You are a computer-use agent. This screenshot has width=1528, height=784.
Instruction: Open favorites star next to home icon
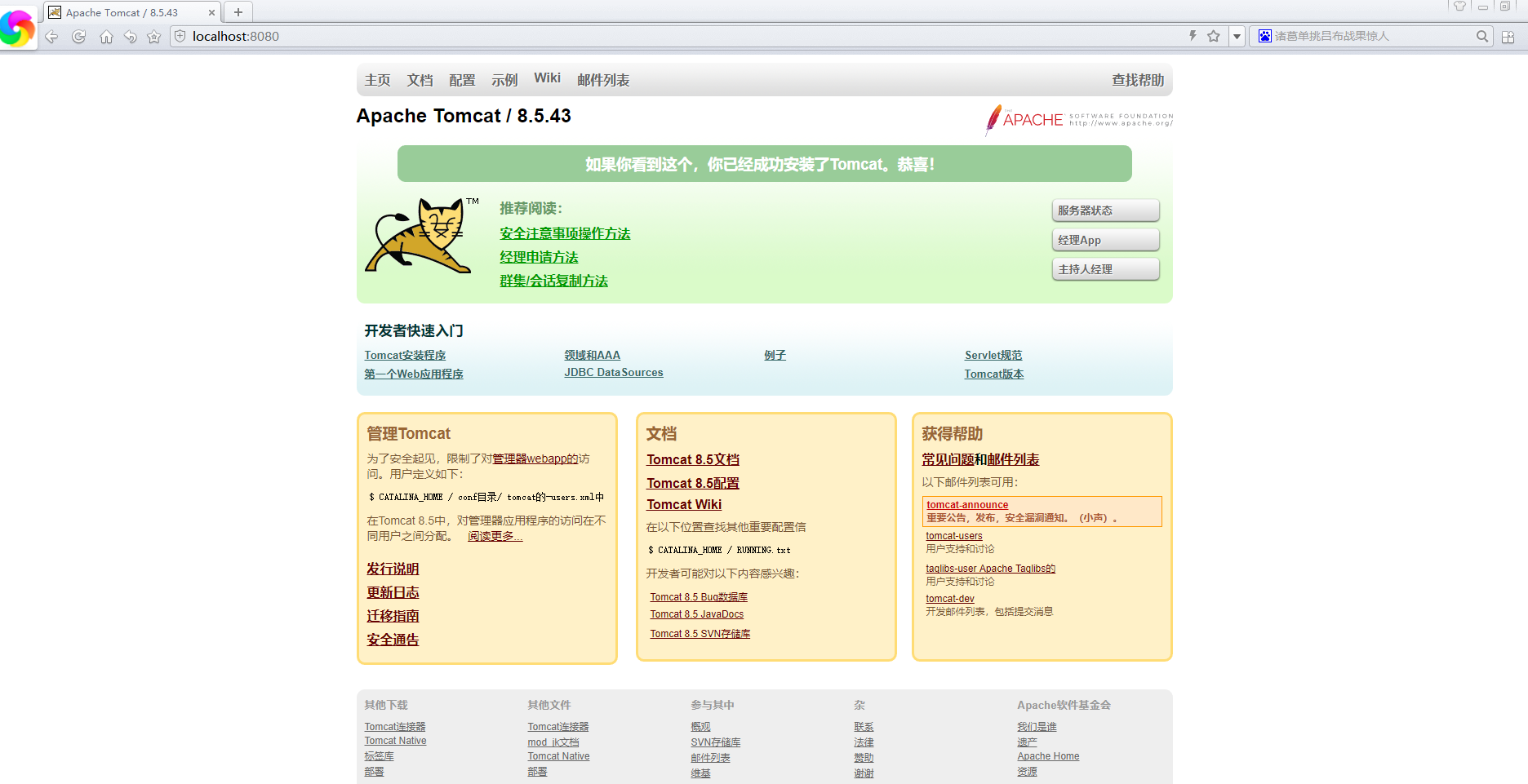click(x=153, y=37)
